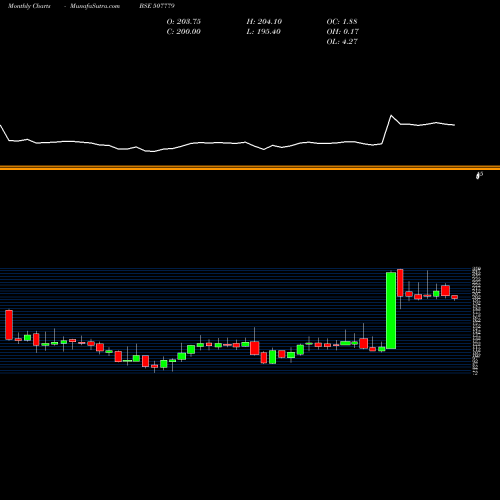Click the 'BSE 507779' symbol text
Viewport: 500px width, 500px height.
tap(157, 6)
